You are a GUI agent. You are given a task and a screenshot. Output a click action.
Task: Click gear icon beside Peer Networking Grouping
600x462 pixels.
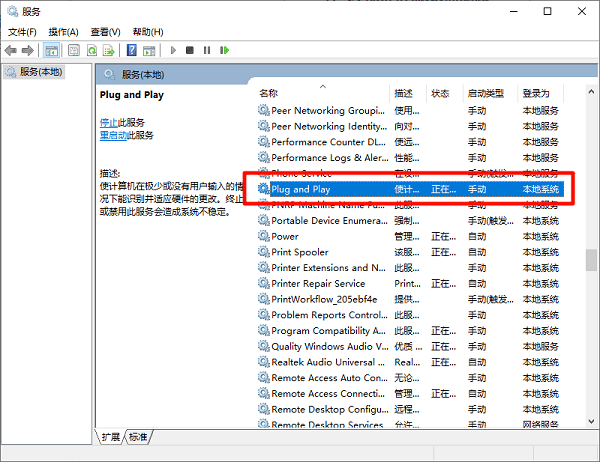(x=264, y=110)
